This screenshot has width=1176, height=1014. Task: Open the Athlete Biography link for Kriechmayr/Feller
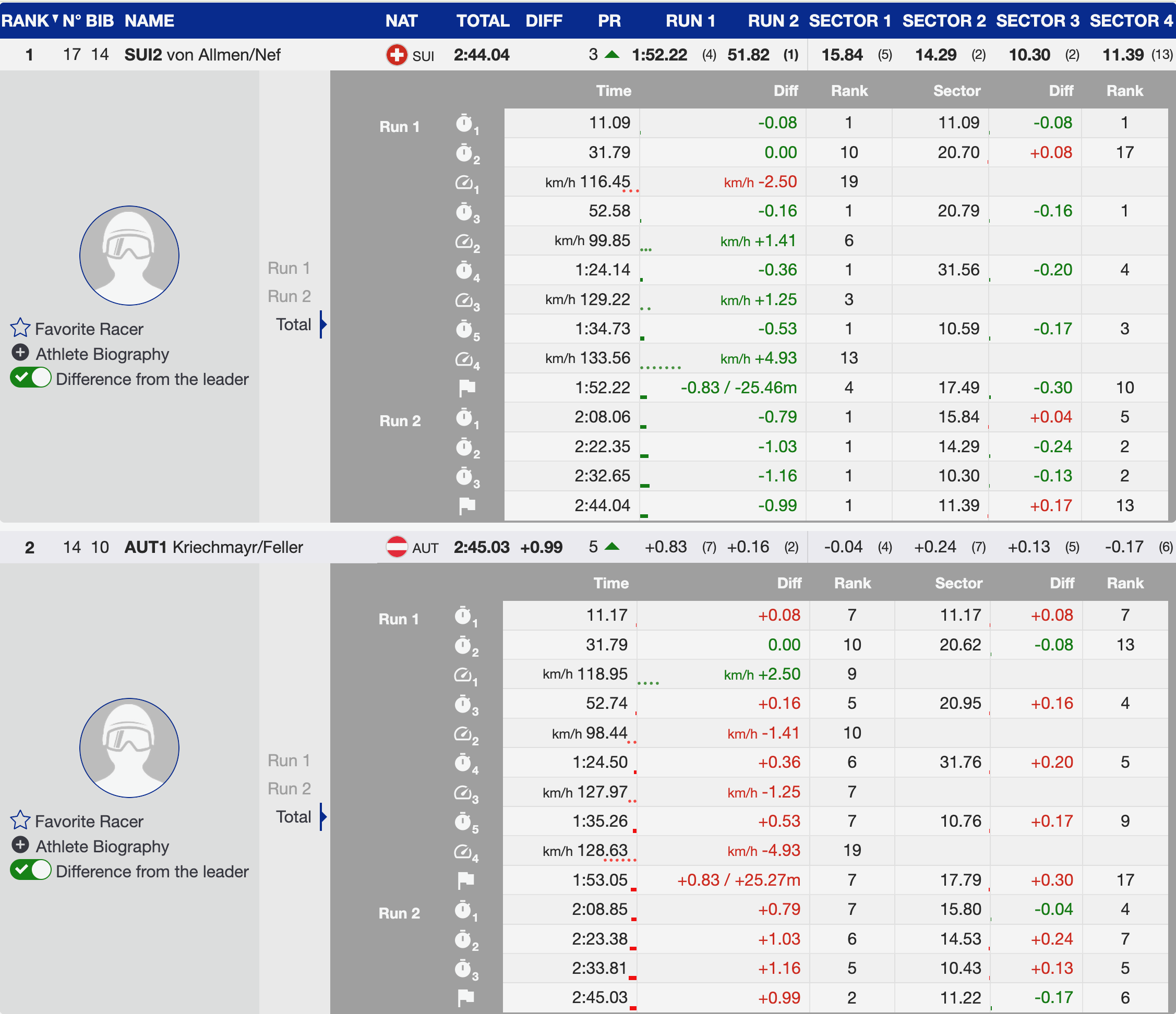click(102, 847)
